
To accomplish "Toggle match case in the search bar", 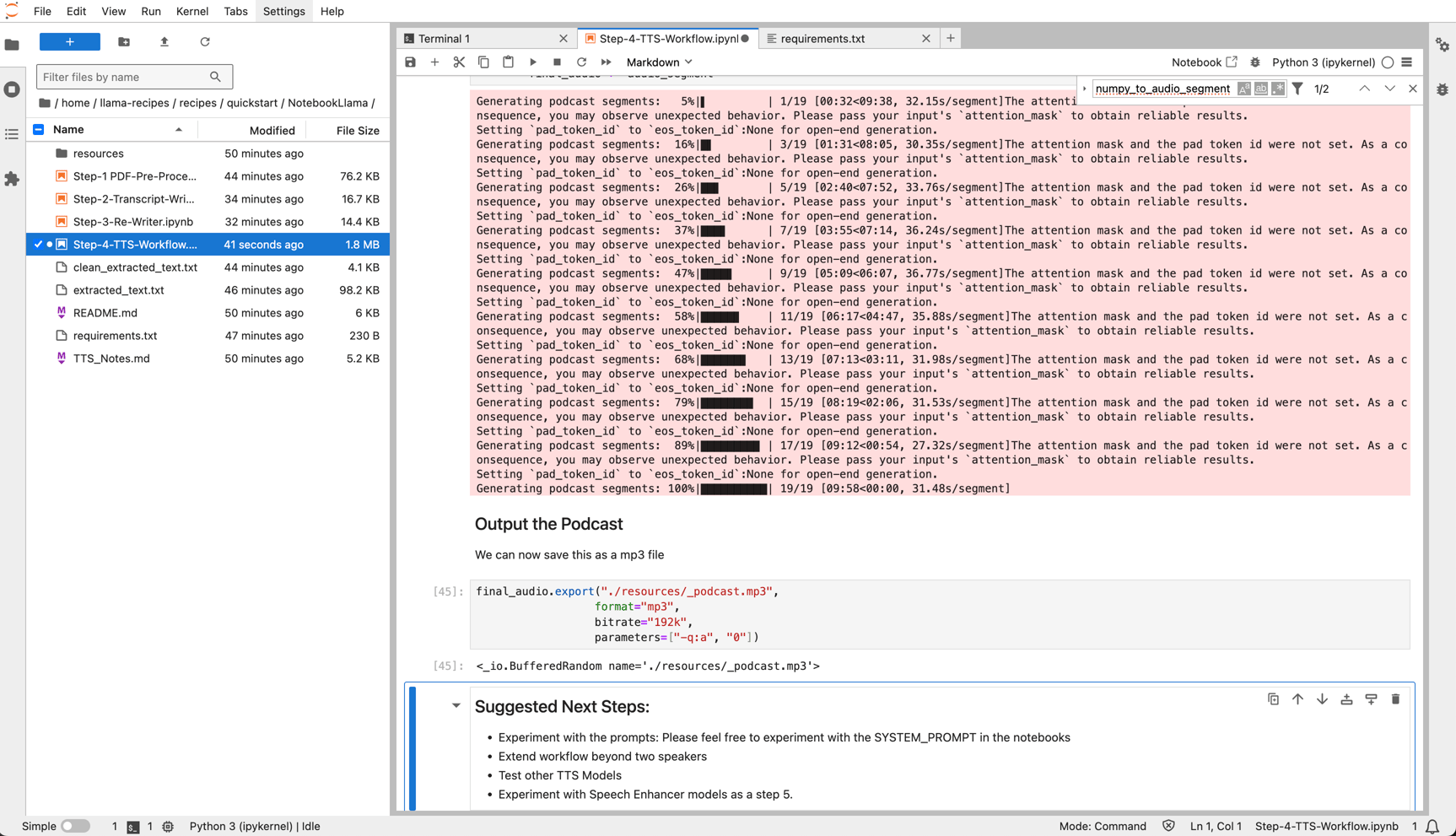I will [x=1244, y=89].
